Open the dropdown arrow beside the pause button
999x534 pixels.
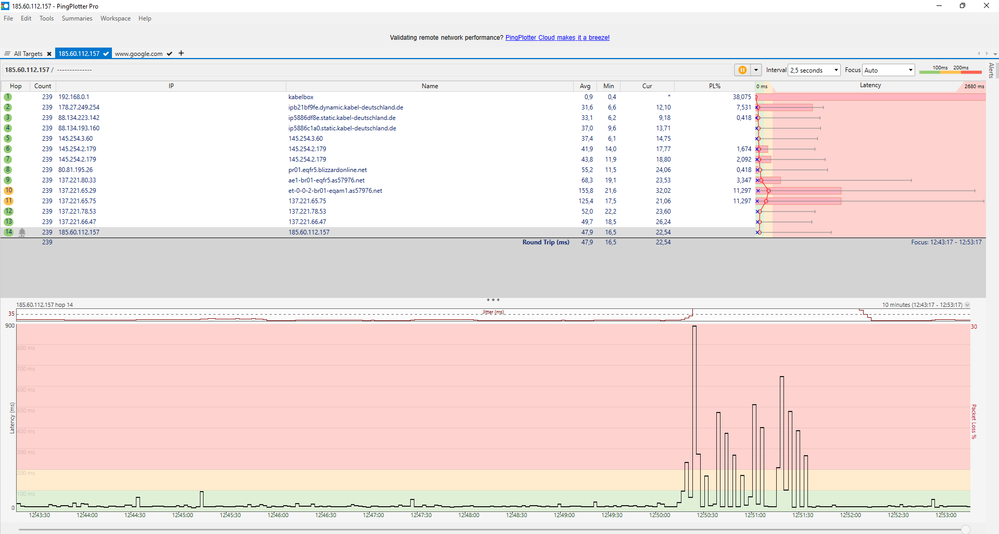coord(754,70)
